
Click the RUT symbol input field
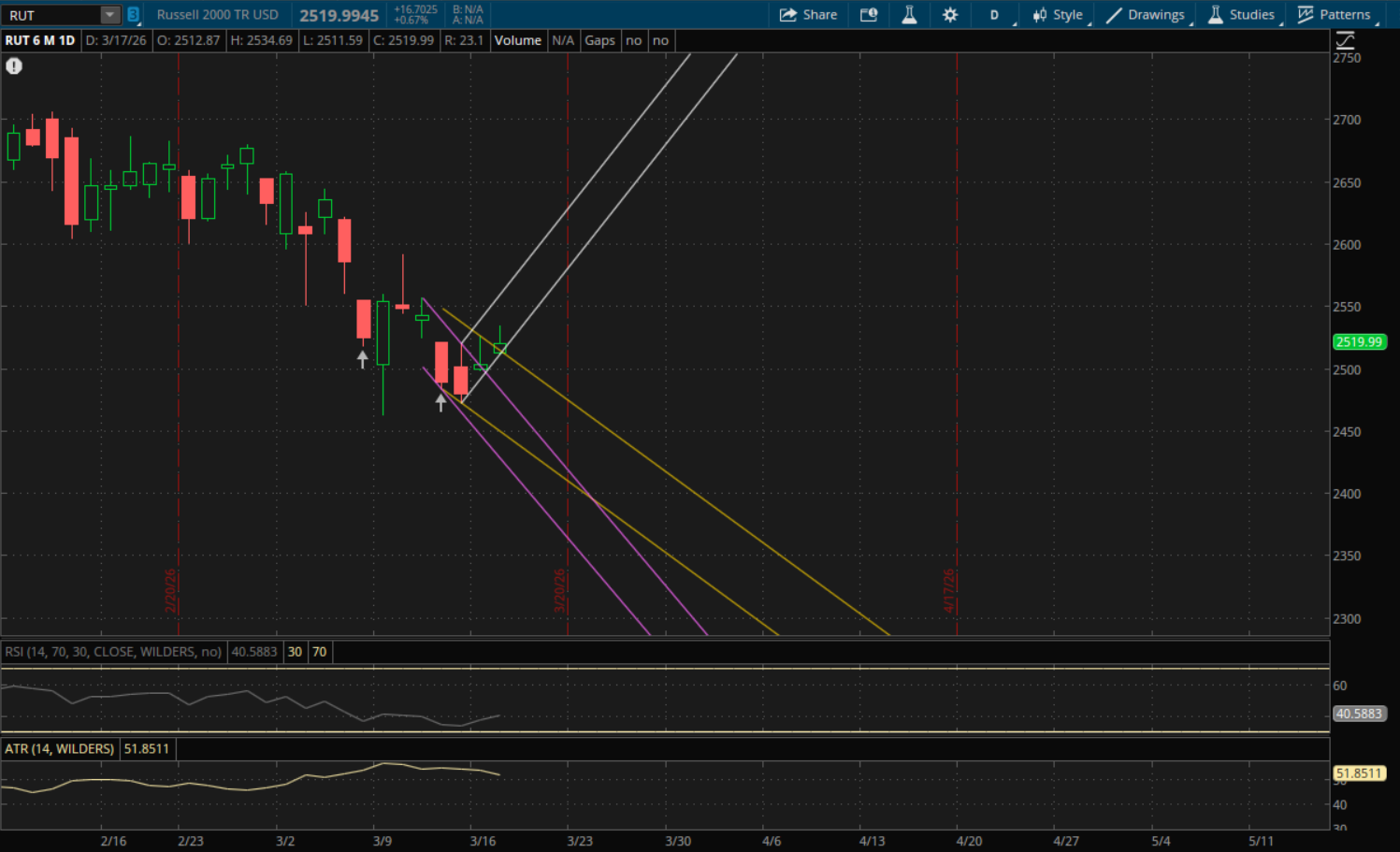click(x=51, y=15)
